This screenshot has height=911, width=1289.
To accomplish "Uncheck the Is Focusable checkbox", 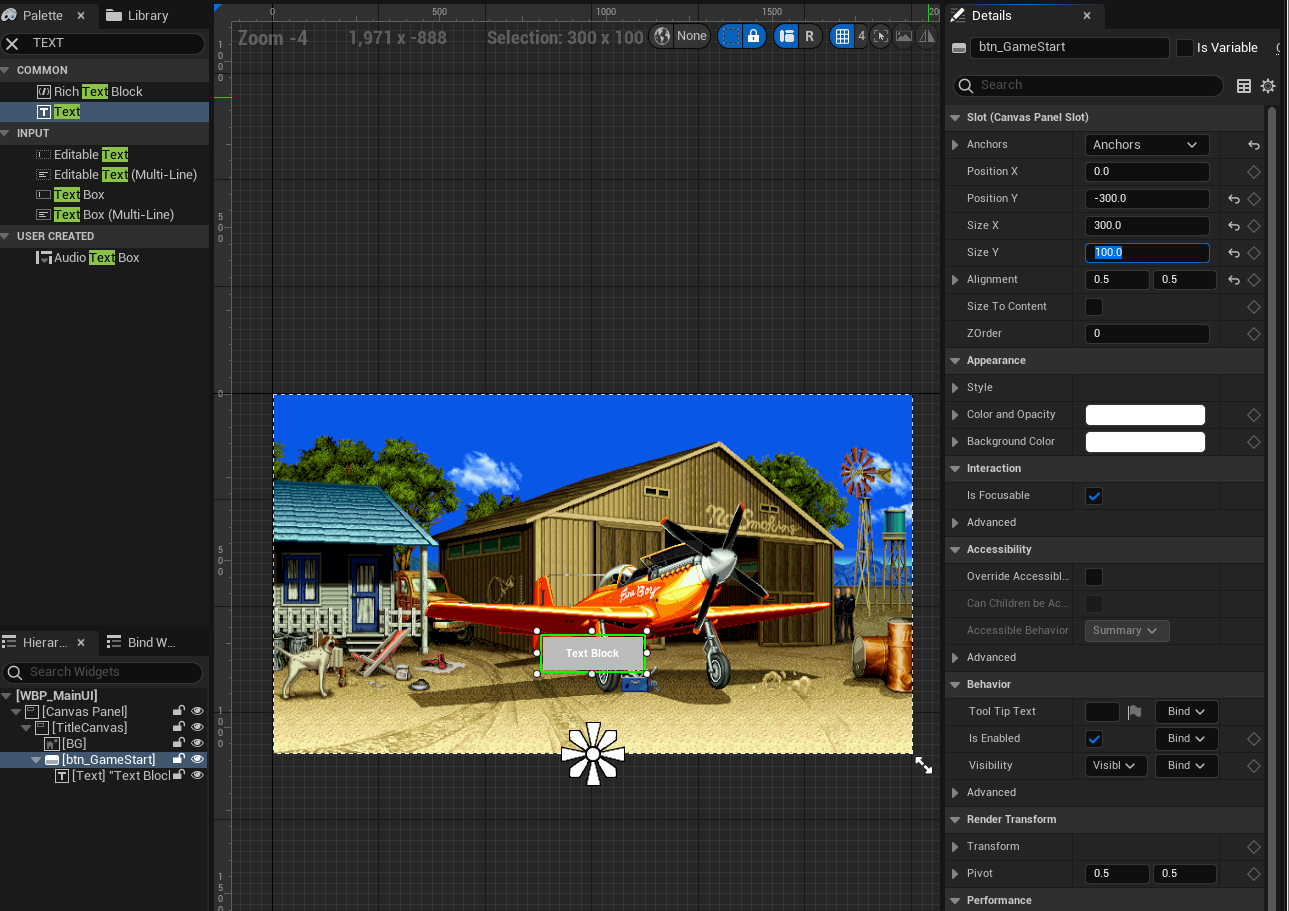I will pos(1094,496).
